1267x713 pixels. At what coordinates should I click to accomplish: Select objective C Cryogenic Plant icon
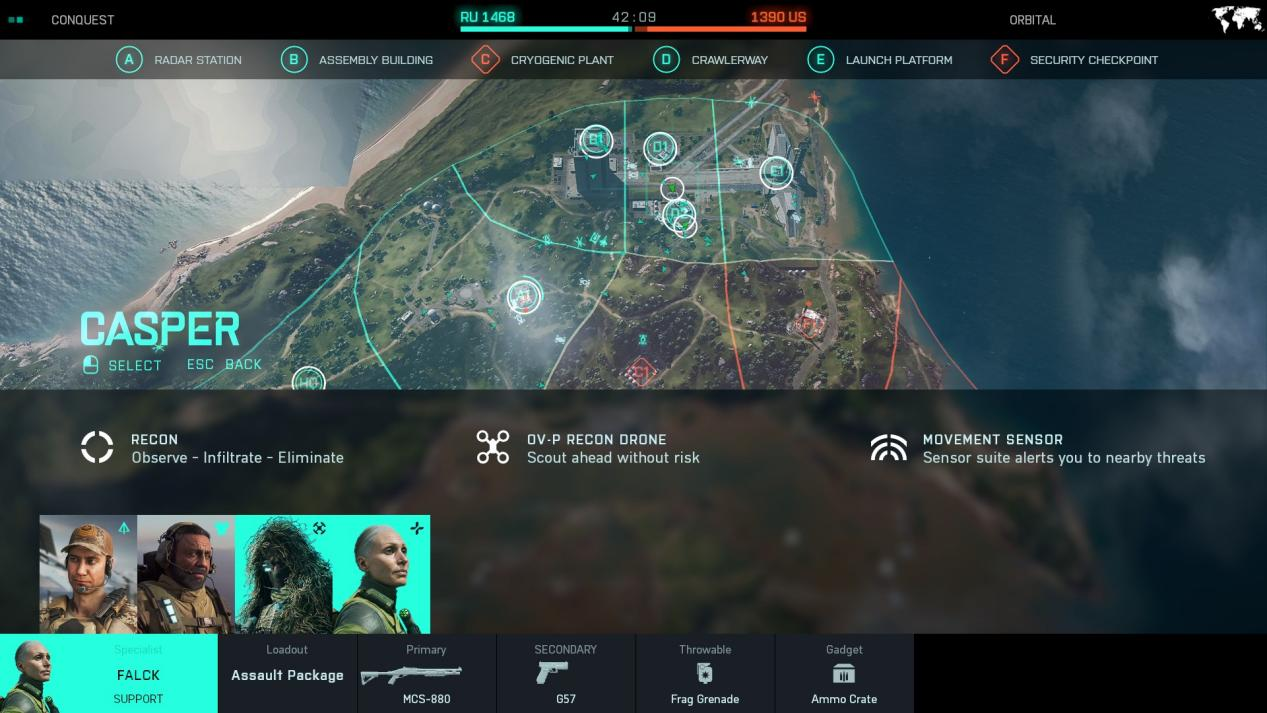tap(485, 60)
